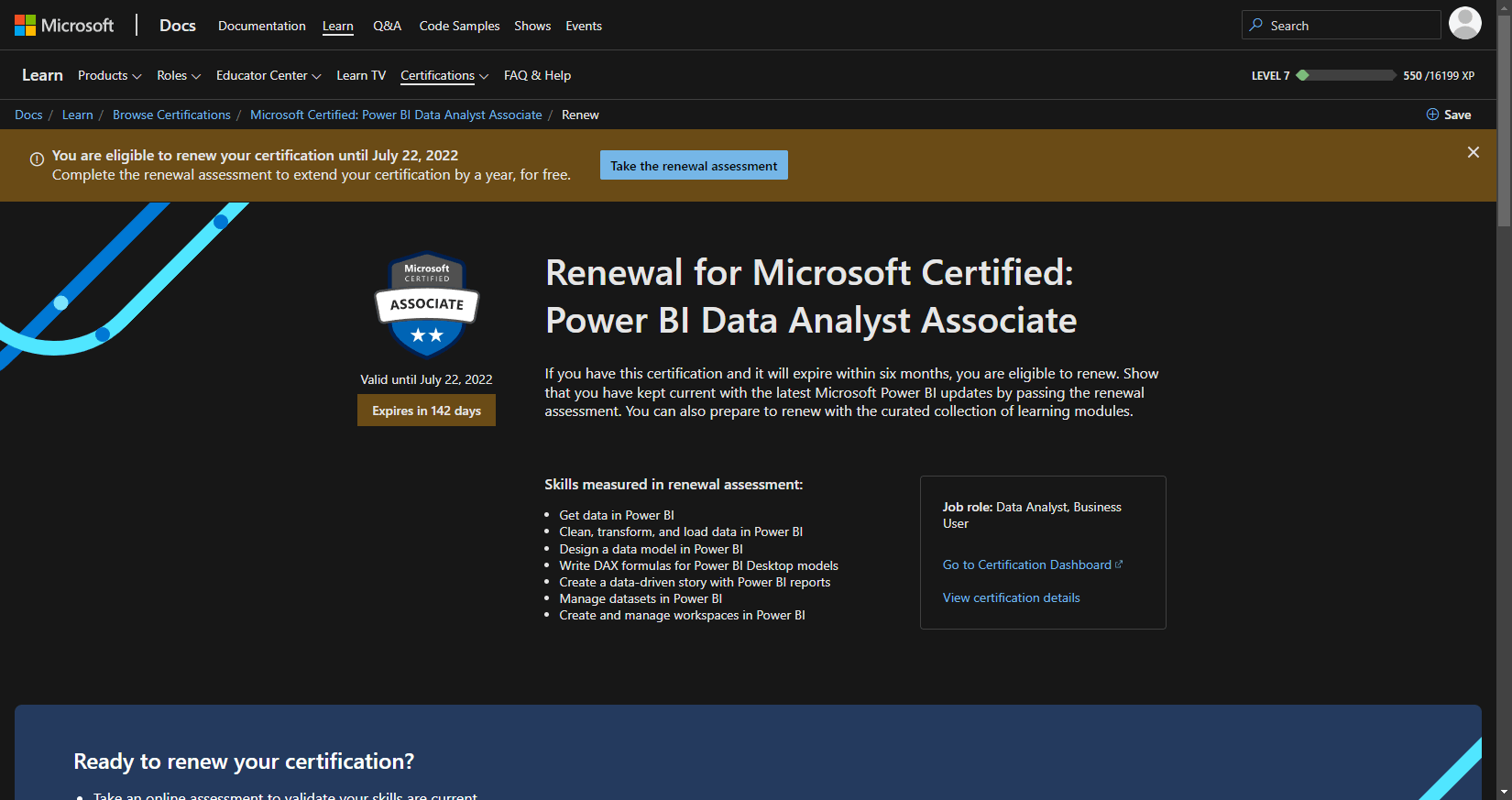
Task: Click the Search input field
Action: tap(1341, 25)
